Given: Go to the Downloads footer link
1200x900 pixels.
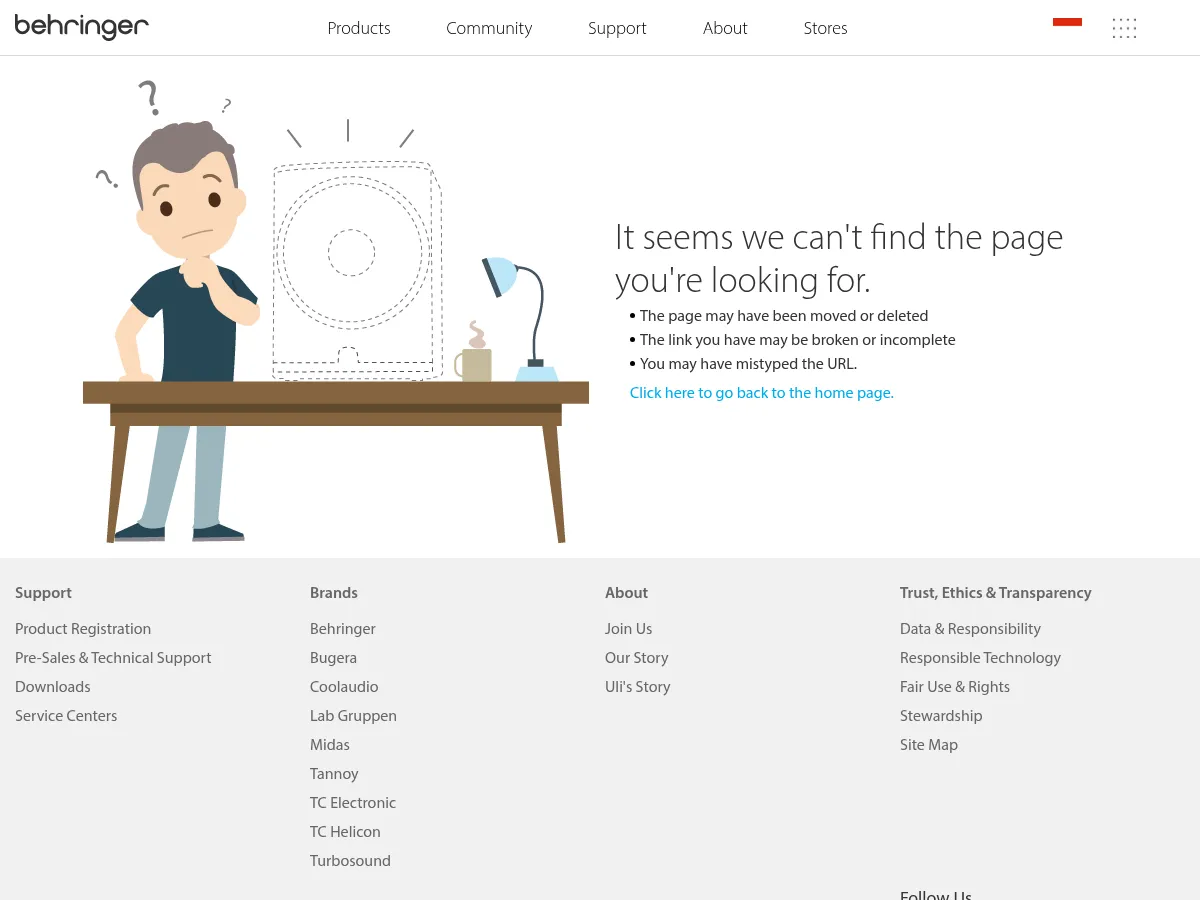Looking at the screenshot, I should (x=53, y=687).
